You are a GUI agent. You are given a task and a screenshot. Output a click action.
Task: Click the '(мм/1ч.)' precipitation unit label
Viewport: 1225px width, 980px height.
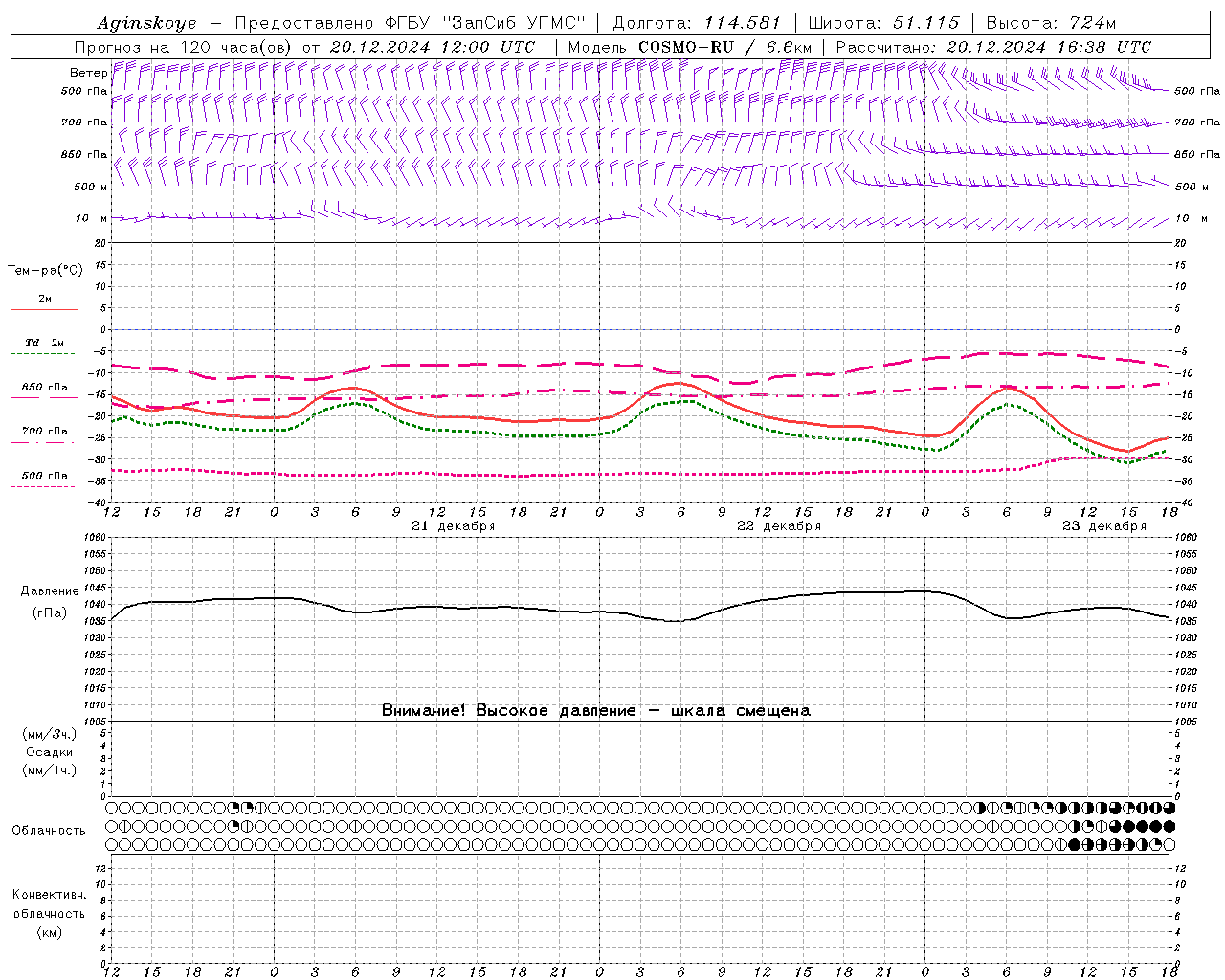tap(50, 770)
